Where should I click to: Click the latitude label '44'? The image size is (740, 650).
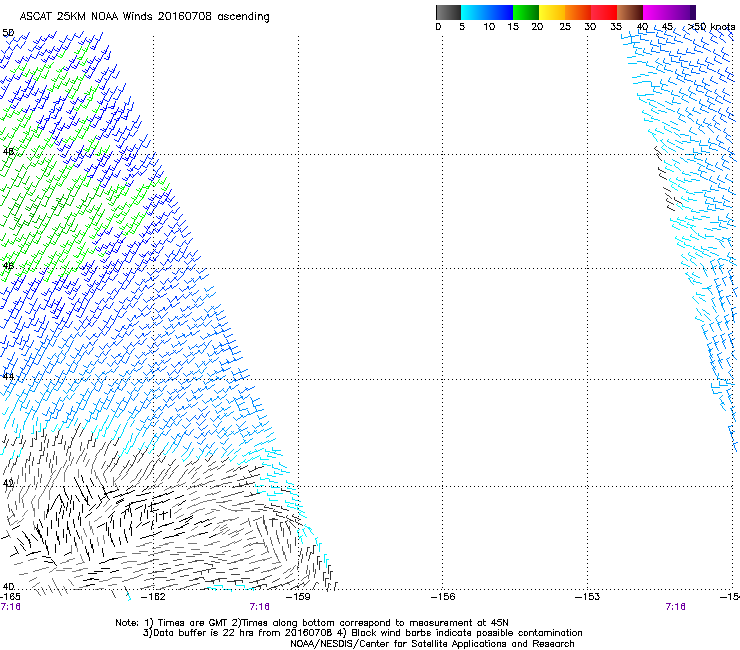pos(8,377)
